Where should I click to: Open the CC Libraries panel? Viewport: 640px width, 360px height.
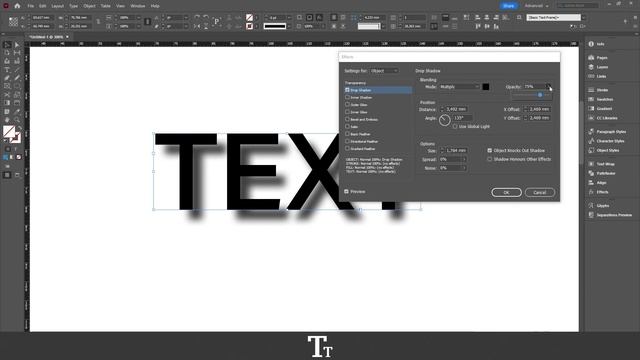click(x=603, y=118)
